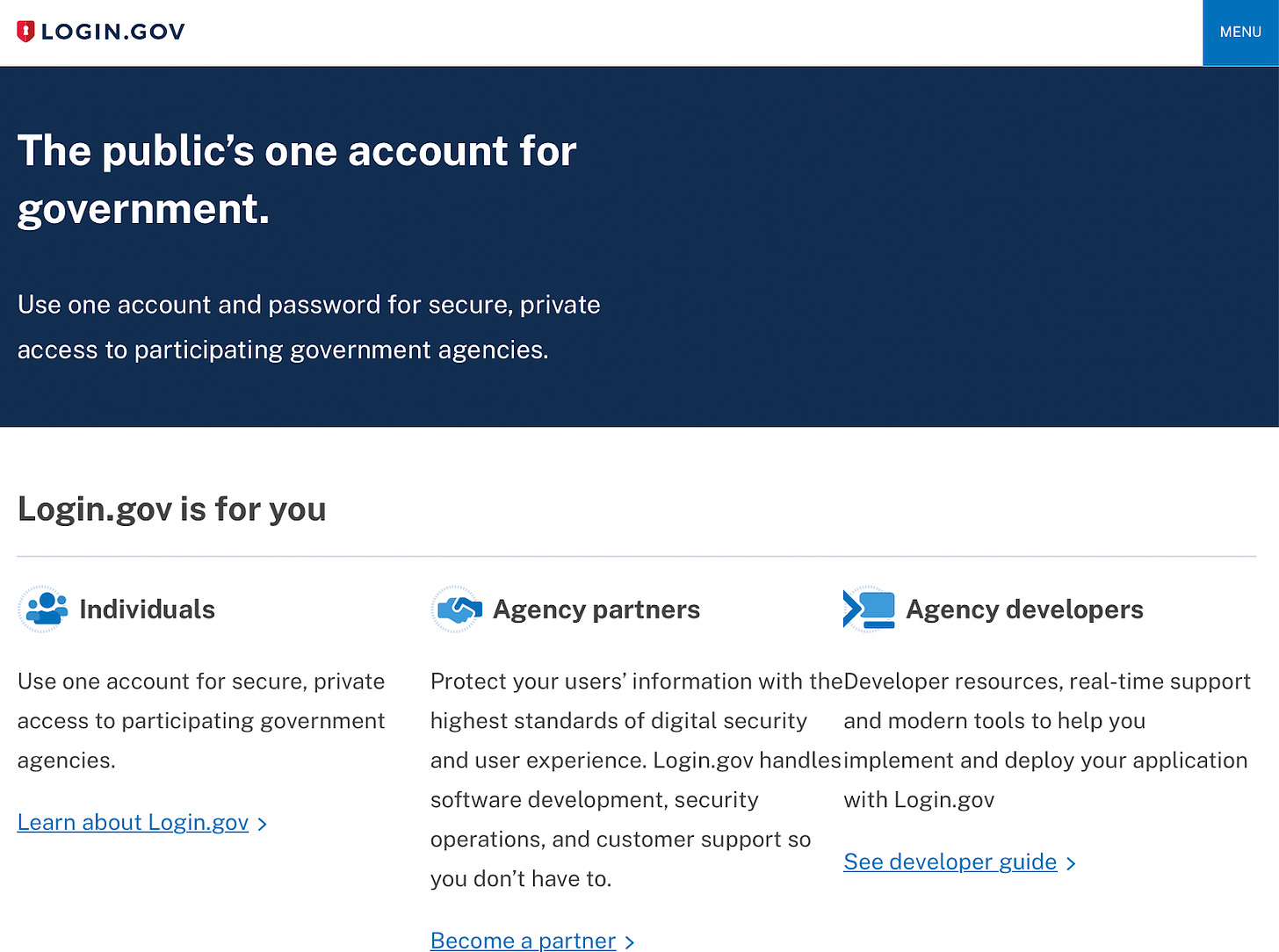Open the Become a partner link

coord(523,940)
